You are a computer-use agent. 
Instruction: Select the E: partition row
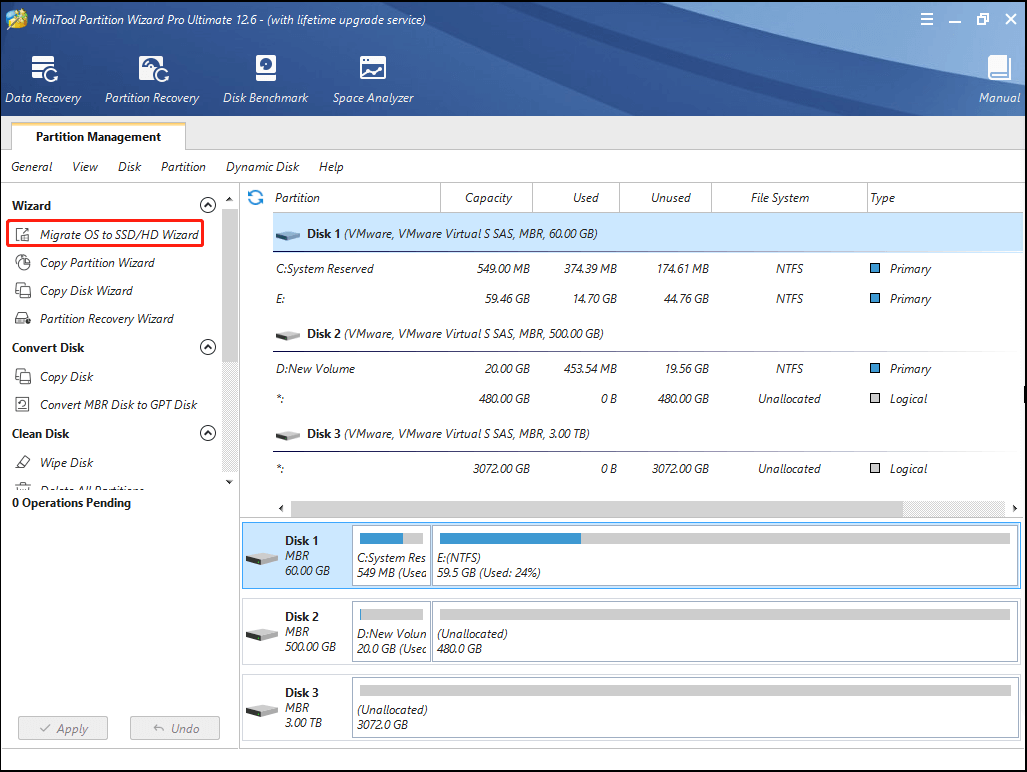click(x=648, y=299)
